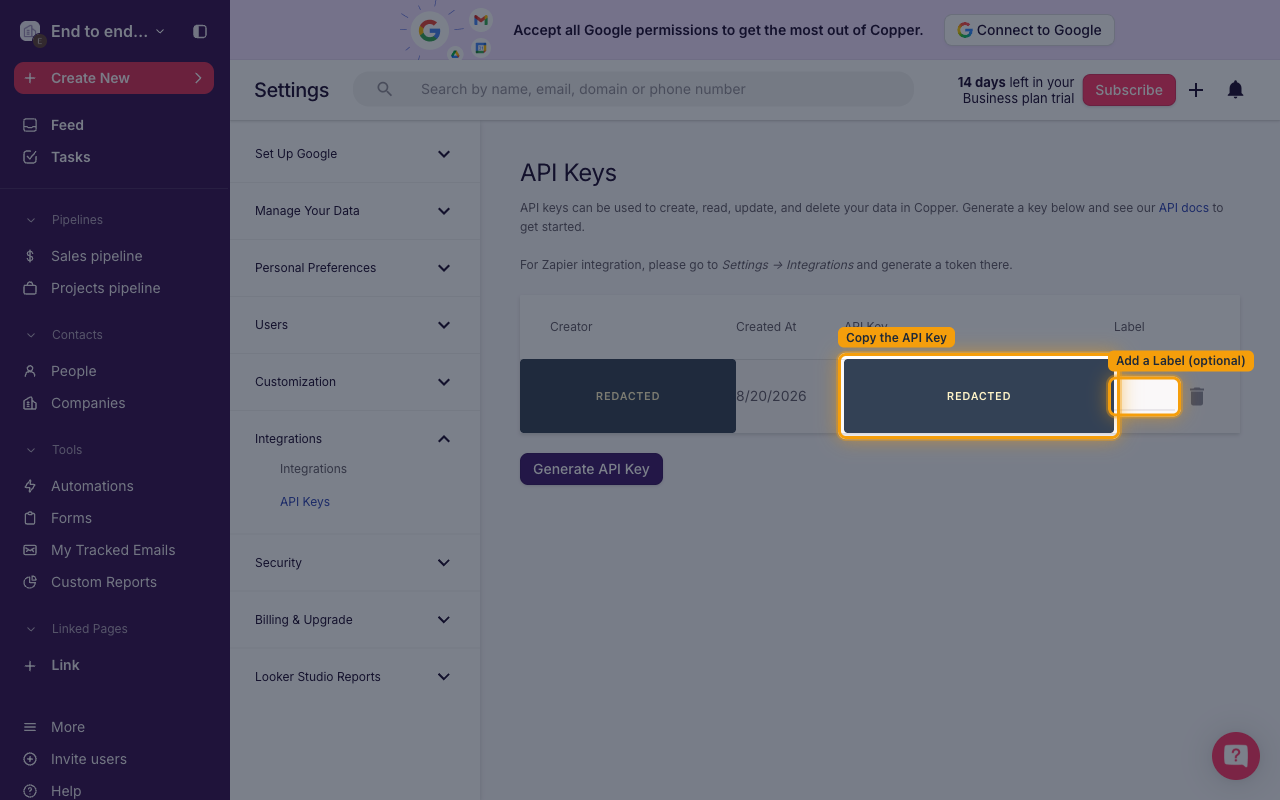Open the red help chat bubble
1280x800 pixels.
(x=1236, y=755)
